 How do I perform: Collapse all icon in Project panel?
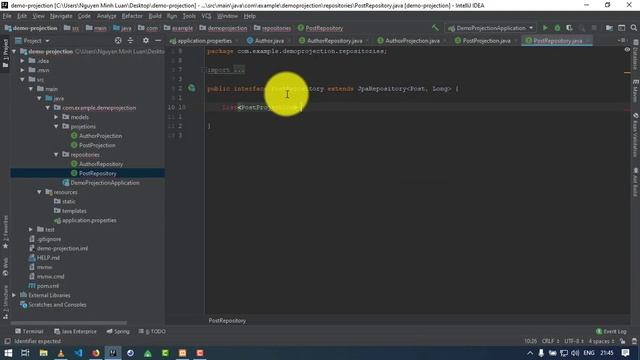131,40
